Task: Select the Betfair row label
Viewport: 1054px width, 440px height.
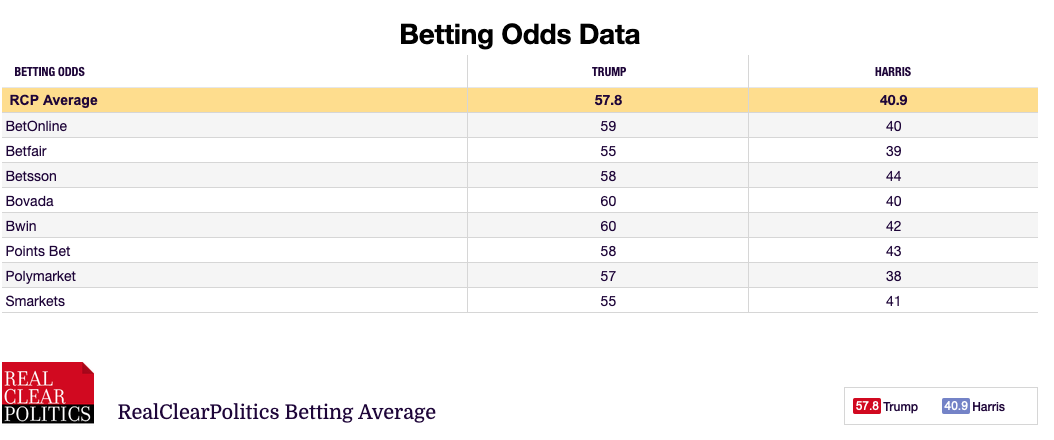Action: click(x=26, y=151)
